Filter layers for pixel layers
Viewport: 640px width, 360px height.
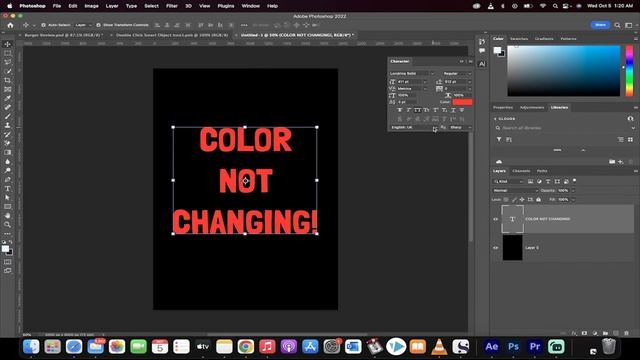click(x=530, y=182)
